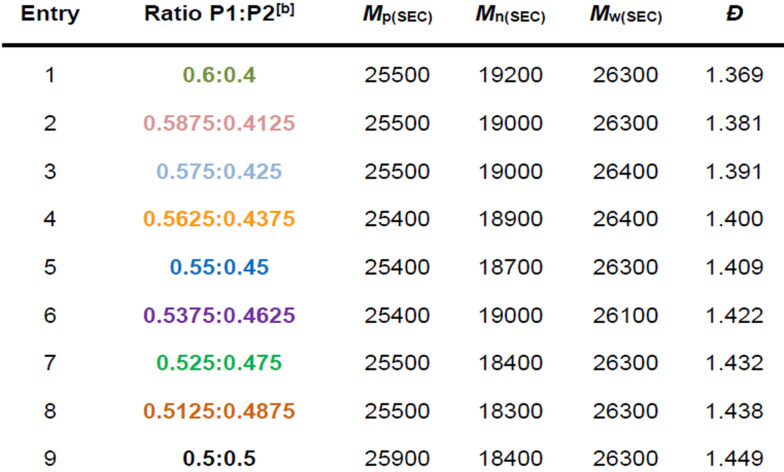Click the pink 0.5875:0.4125 ratio
784x472 pixels.
click(x=219, y=123)
